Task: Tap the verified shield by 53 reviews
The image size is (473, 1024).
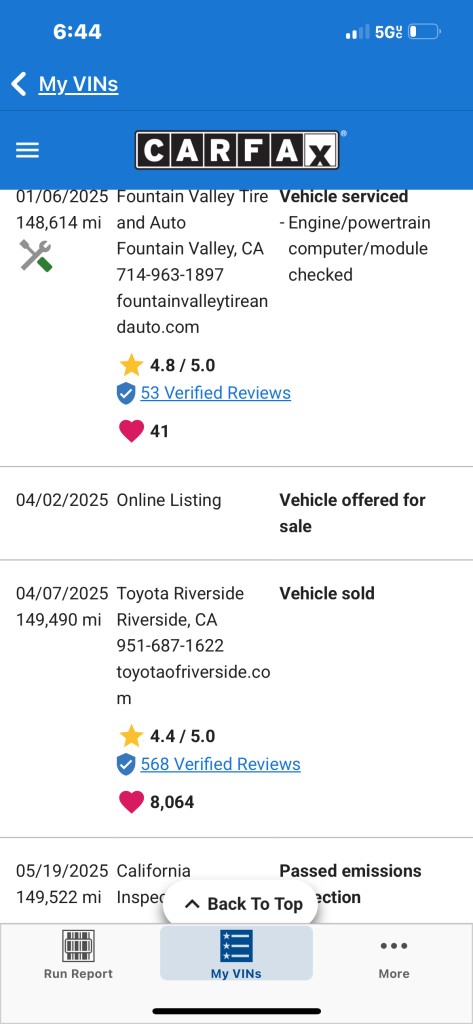Action: tap(125, 393)
